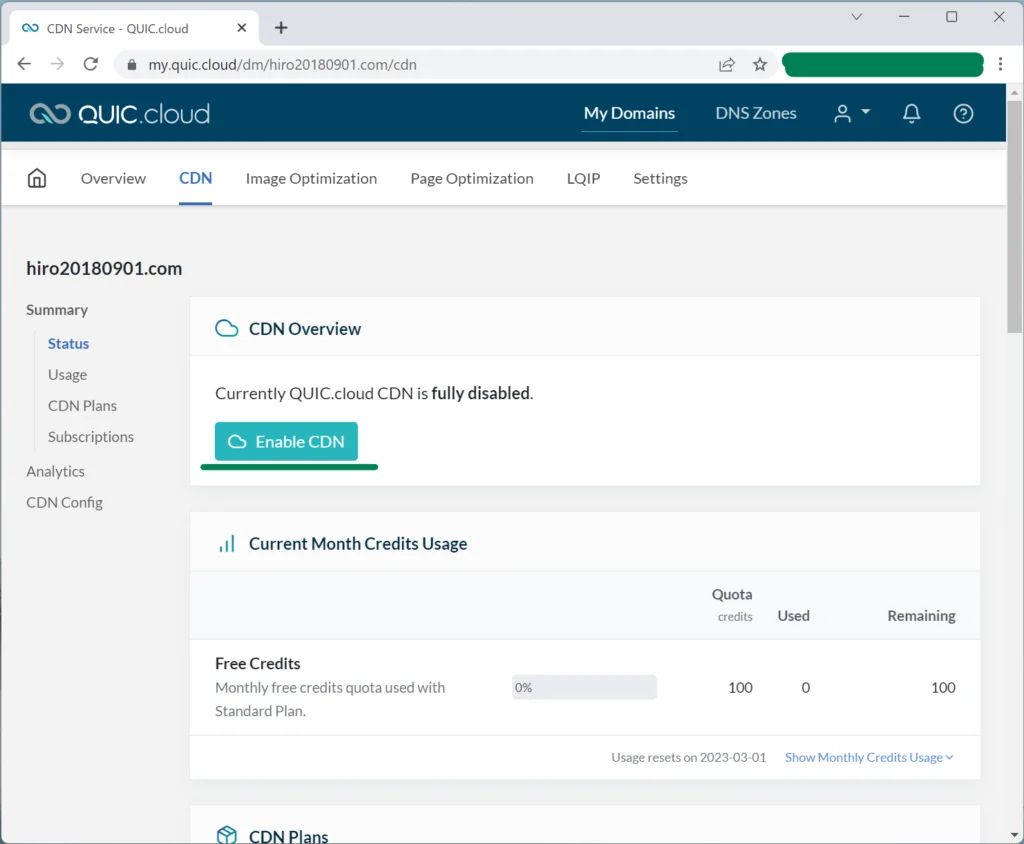Switch to the LQIP tab
Image resolution: width=1024 pixels, height=844 pixels.
coord(583,178)
